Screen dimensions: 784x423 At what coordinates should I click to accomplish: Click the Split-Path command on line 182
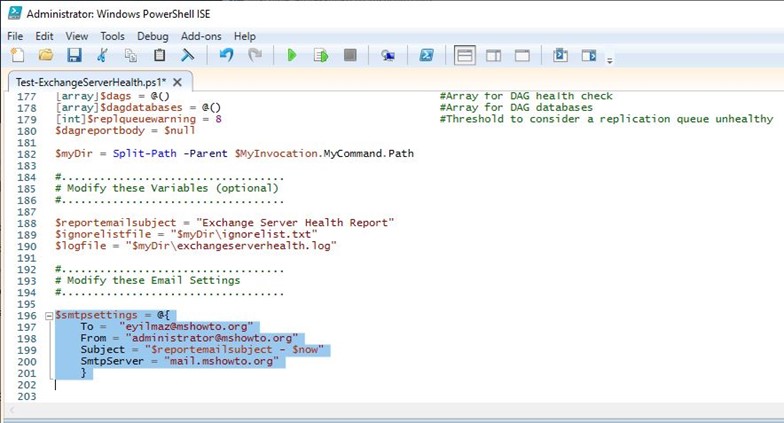(x=144, y=154)
